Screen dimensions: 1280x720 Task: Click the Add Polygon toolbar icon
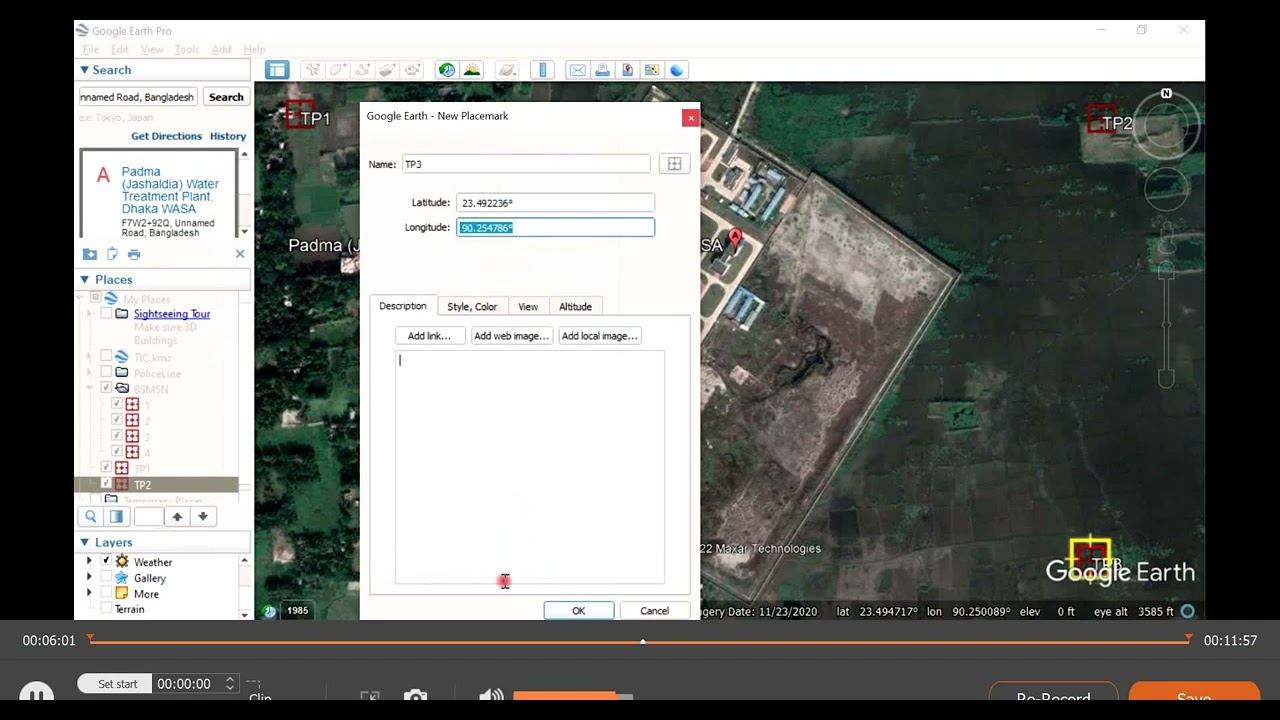pos(337,70)
